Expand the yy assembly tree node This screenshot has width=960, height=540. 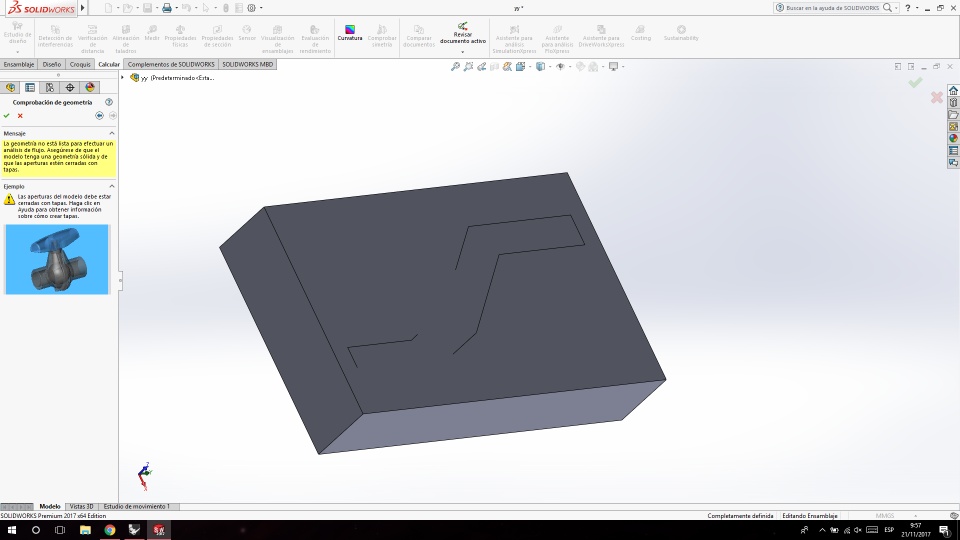(x=122, y=78)
